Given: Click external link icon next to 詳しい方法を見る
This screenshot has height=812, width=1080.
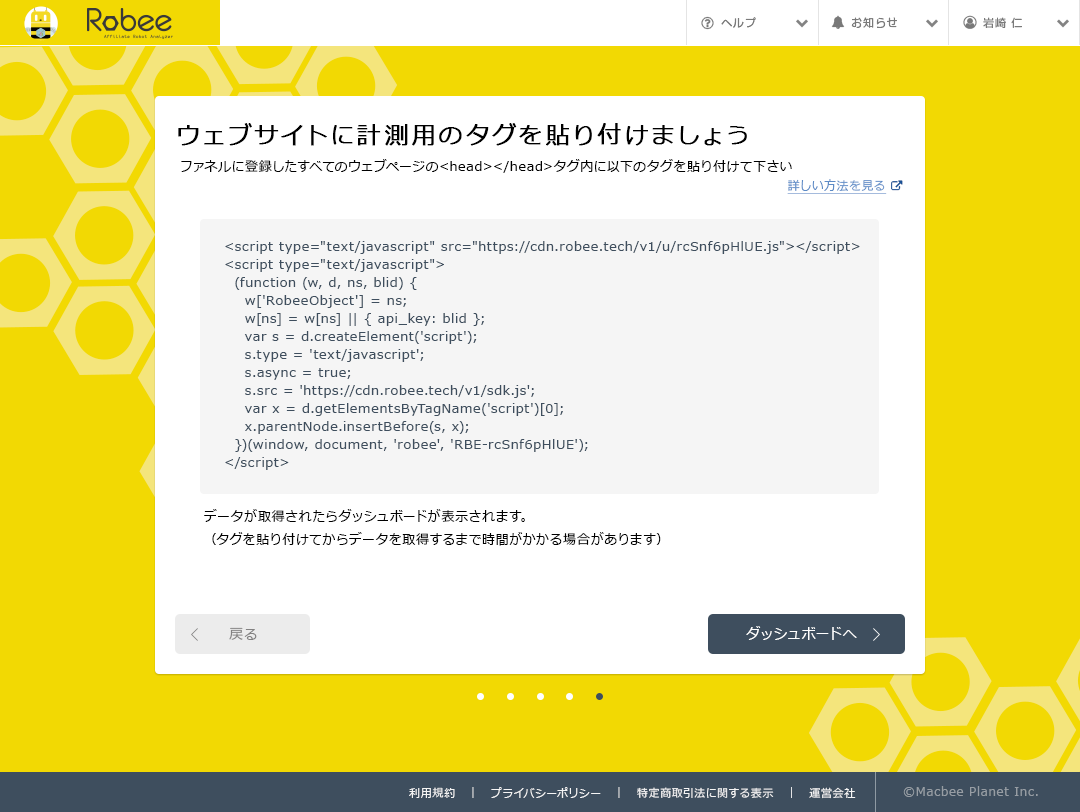Looking at the screenshot, I should [x=896, y=185].
